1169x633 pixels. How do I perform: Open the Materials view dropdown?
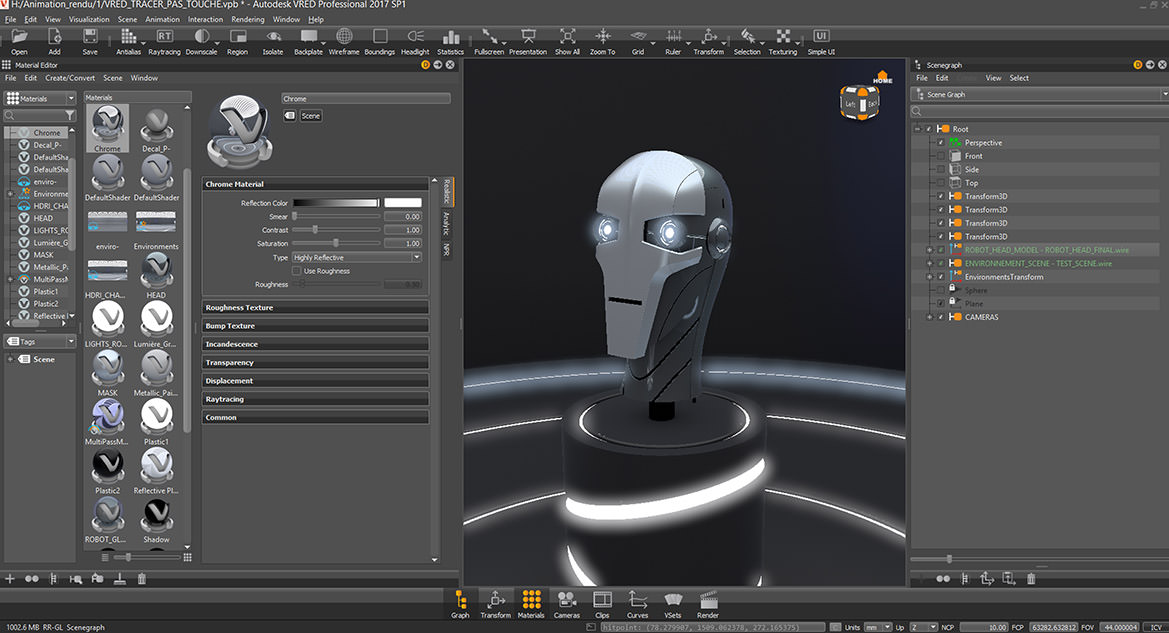[x=41, y=98]
